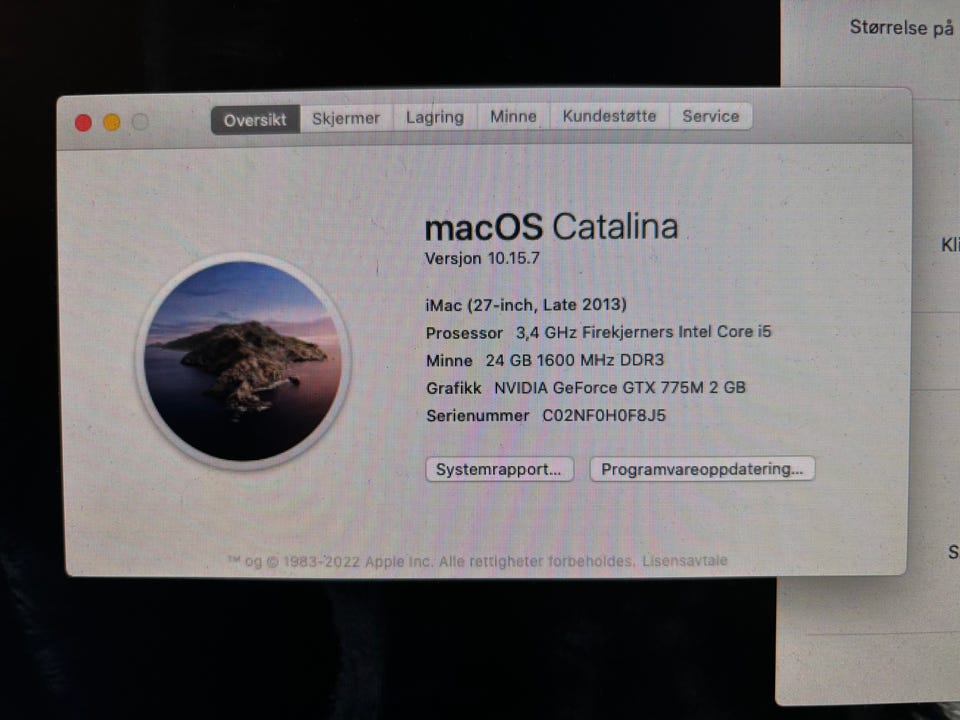
Task: Click the greyed-out zoom window button
Action: [140, 122]
